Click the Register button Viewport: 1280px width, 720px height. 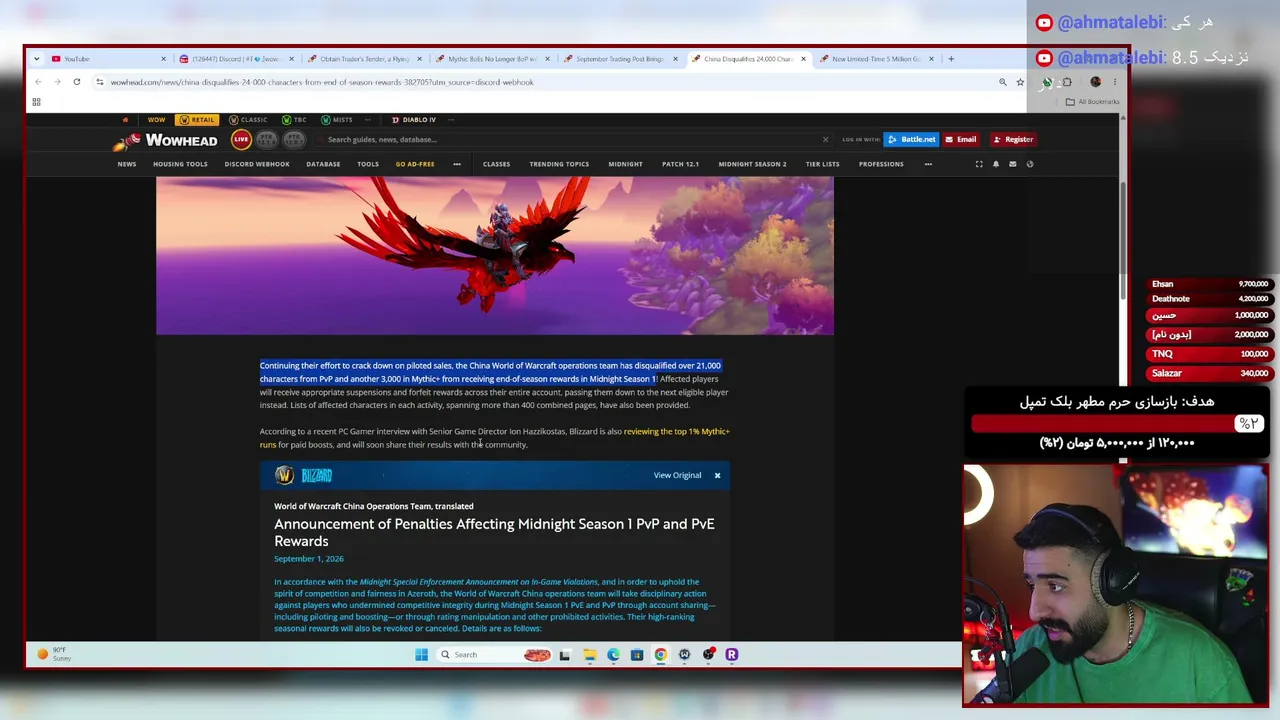(x=1013, y=139)
